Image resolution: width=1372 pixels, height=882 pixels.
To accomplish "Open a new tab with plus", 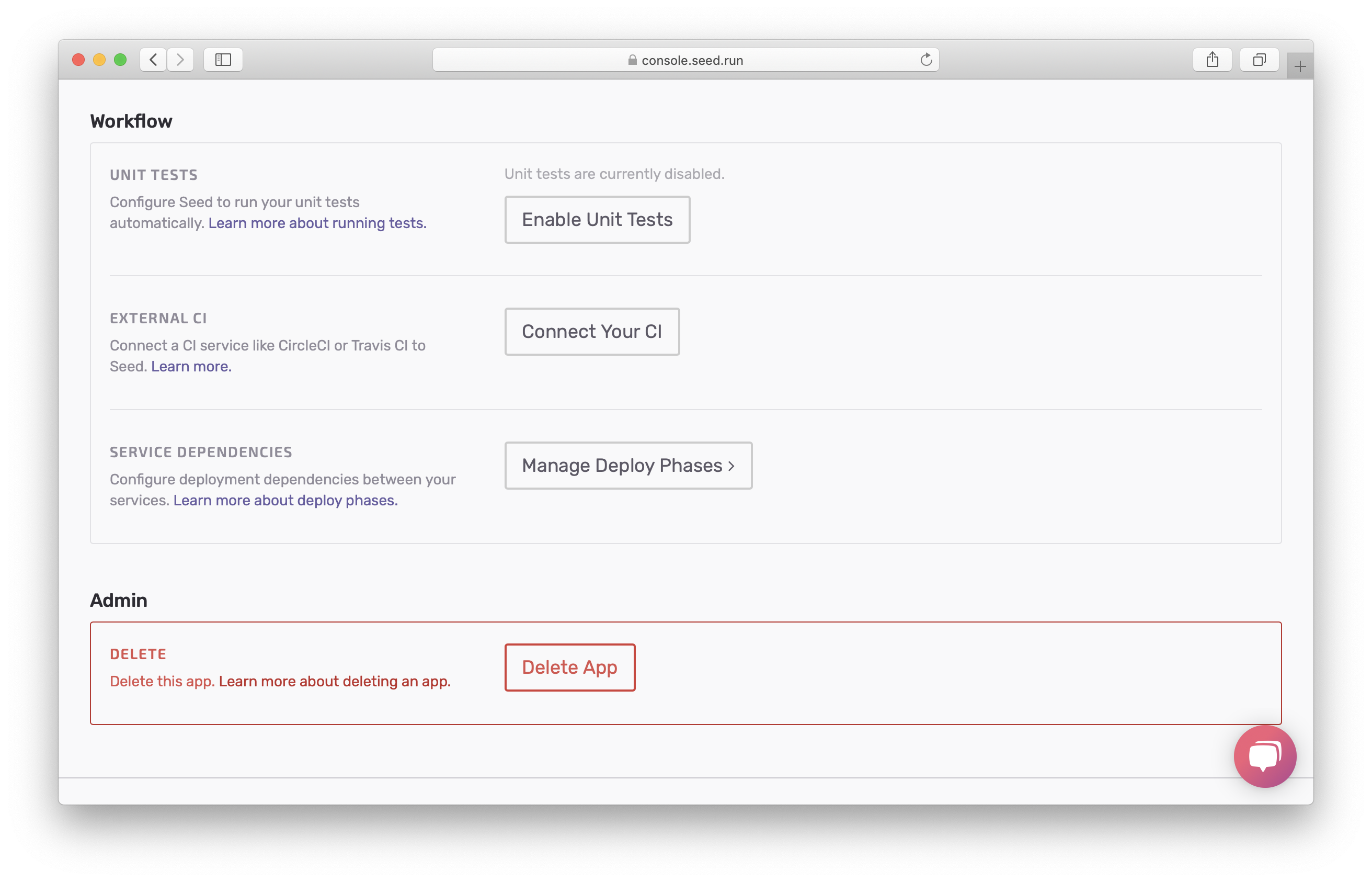I will coord(1299,67).
